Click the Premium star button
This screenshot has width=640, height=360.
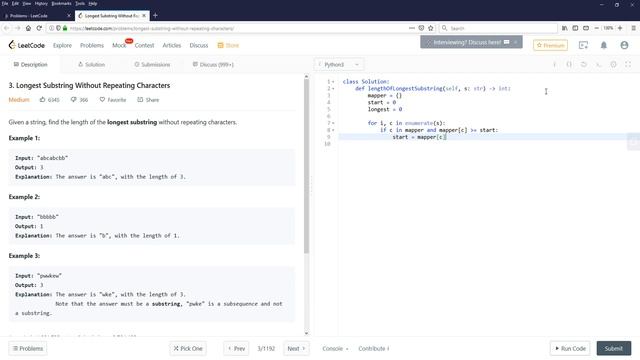(x=550, y=45)
